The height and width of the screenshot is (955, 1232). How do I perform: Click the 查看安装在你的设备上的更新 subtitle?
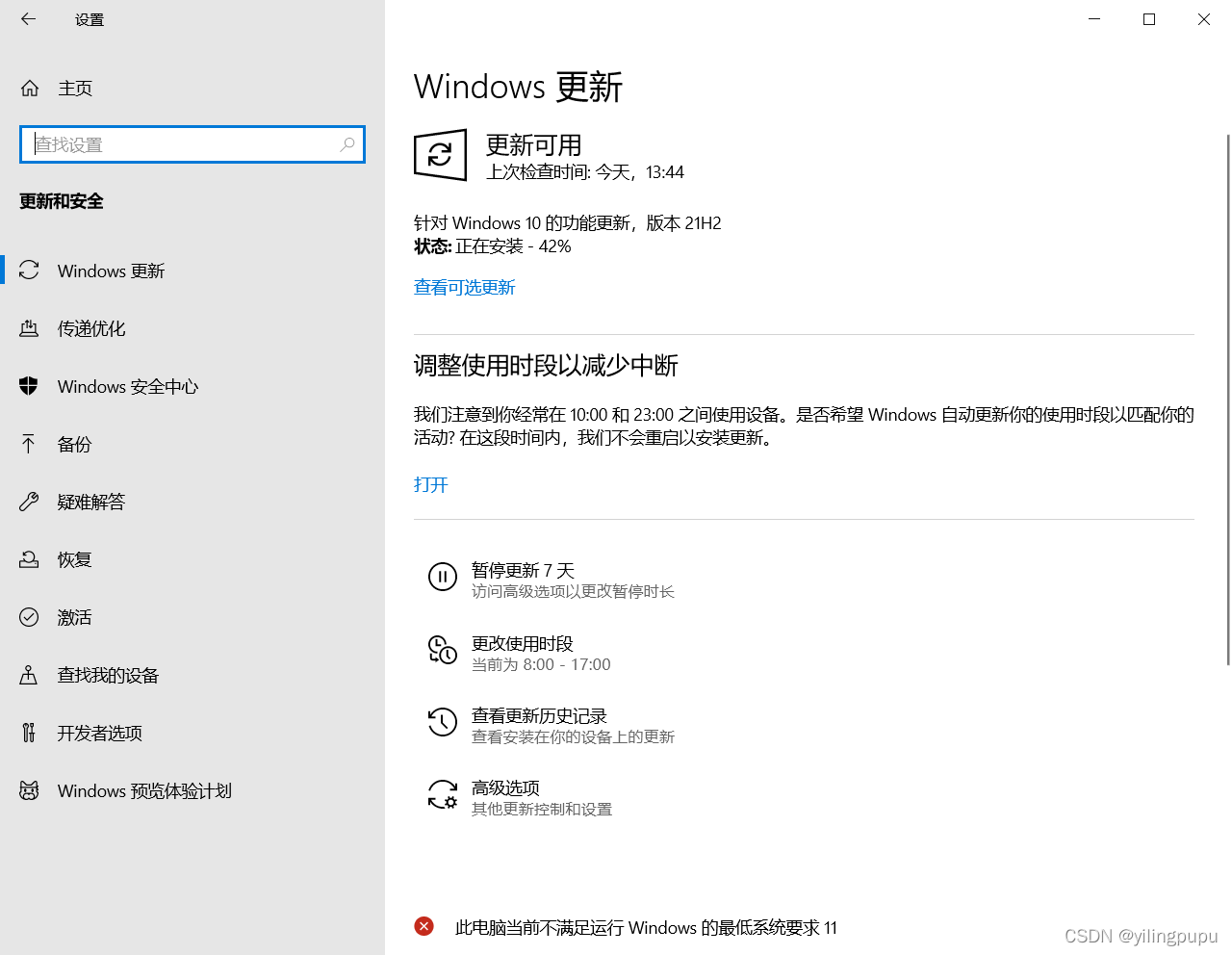tap(573, 736)
